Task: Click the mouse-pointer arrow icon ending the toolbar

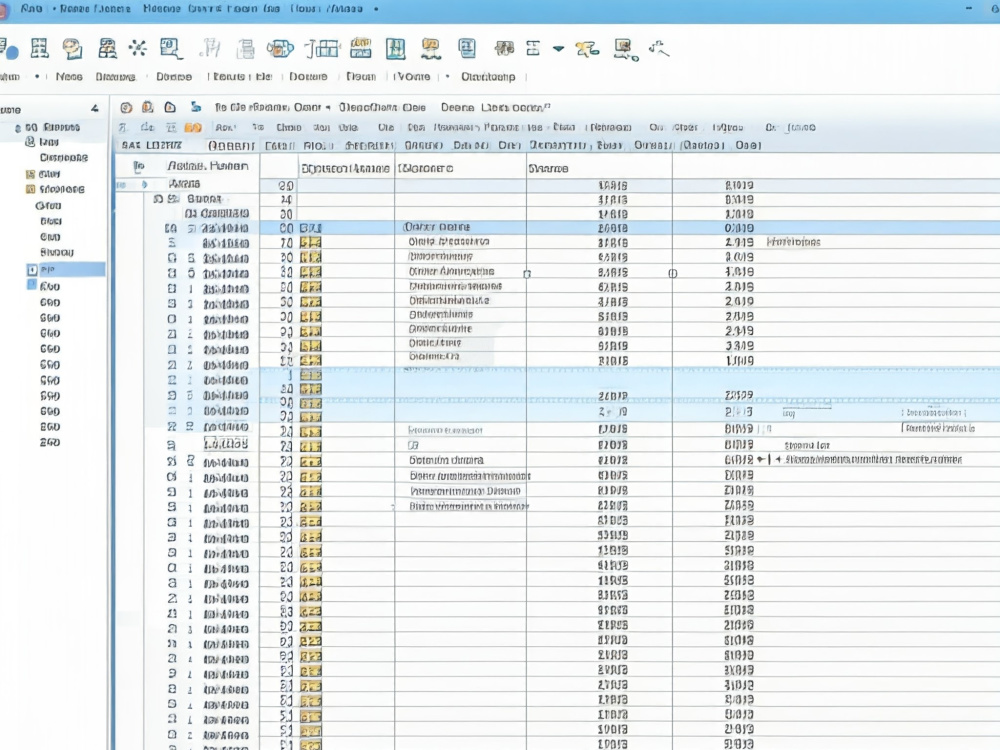Action: tap(659, 48)
